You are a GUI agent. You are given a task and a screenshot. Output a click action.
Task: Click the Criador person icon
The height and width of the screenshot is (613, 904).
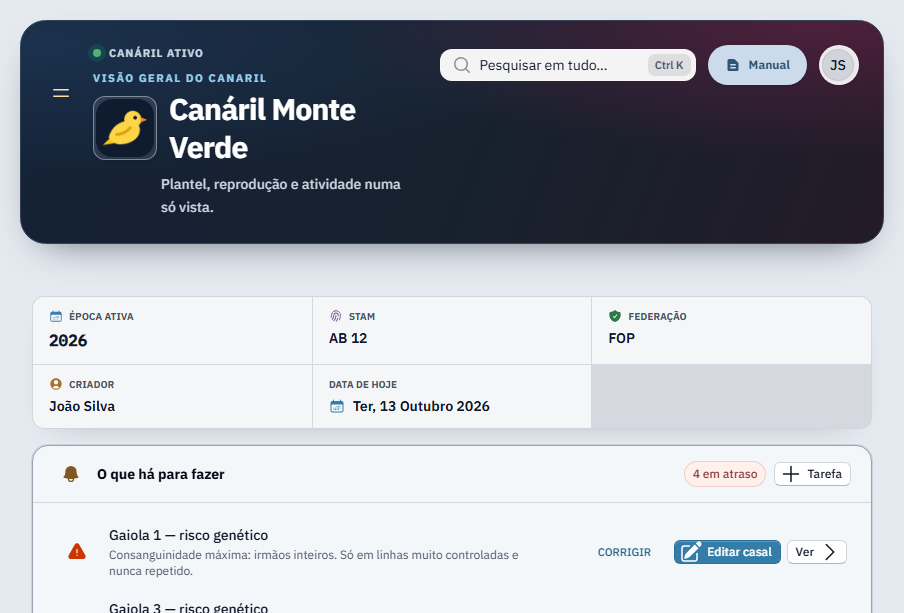tap(56, 384)
